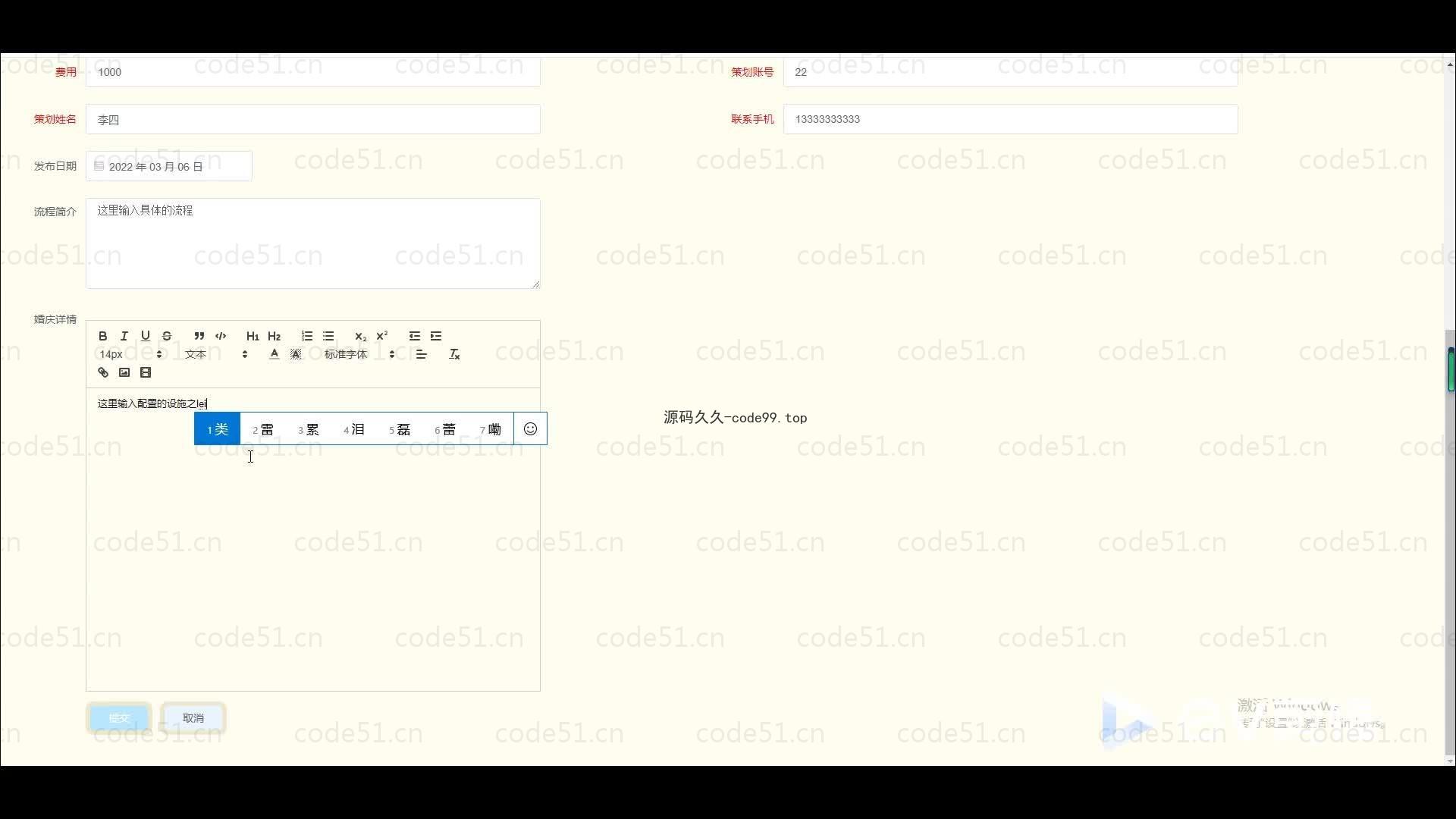Open the text background color picker

coord(296,354)
